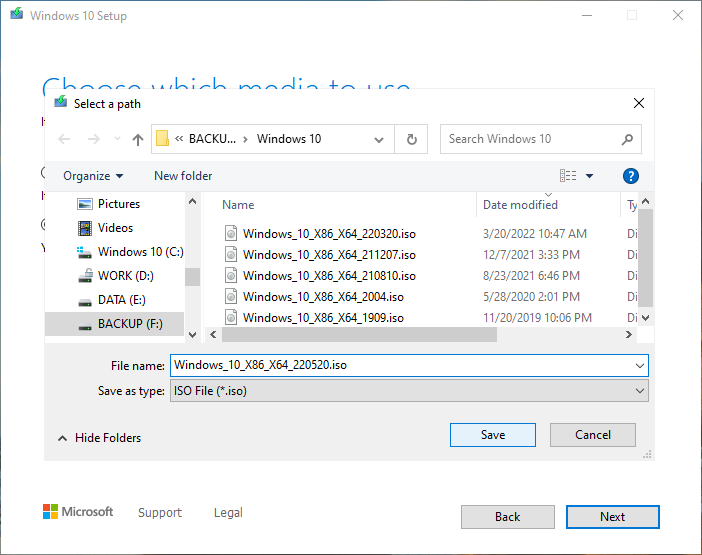Go back with the left arrow navigation icon
The width and height of the screenshot is (702, 555).
pos(64,139)
